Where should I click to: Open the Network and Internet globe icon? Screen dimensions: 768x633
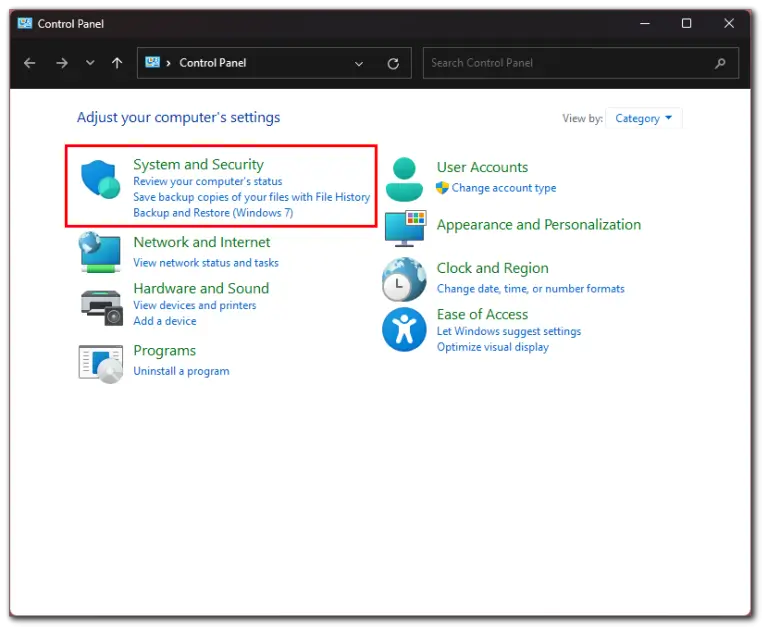(x=100, y=252)
